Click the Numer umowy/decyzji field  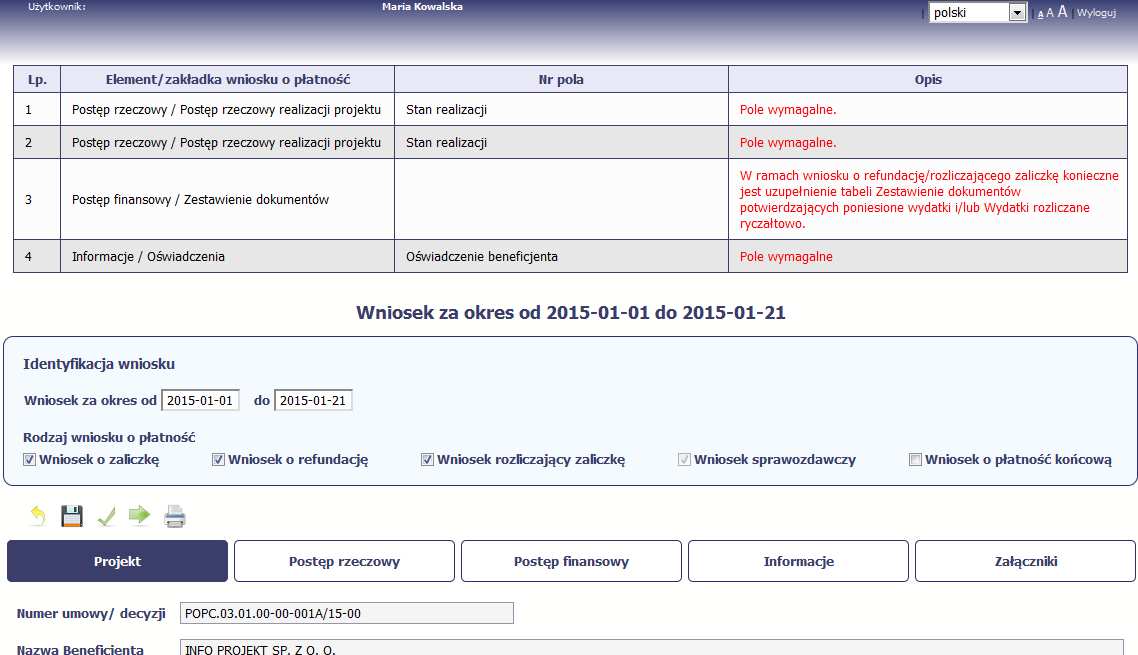click(347, 613)
